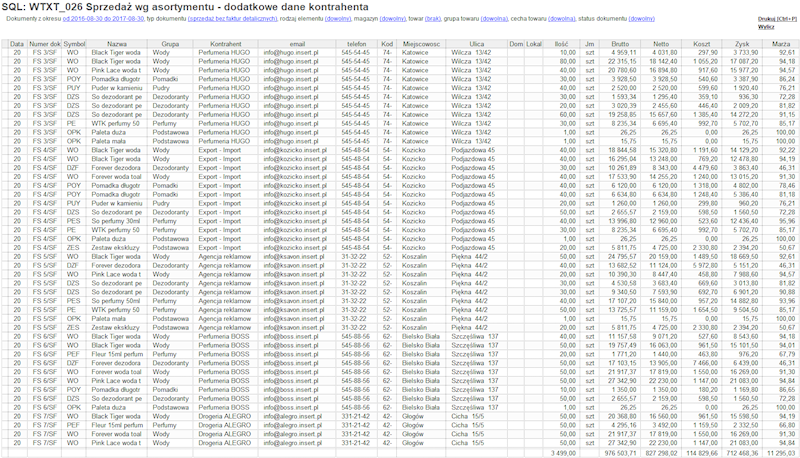The height and width of the screenshot is (458, 800).
Task: Select brutto value '10 261,89'
Action: [622, 168]
